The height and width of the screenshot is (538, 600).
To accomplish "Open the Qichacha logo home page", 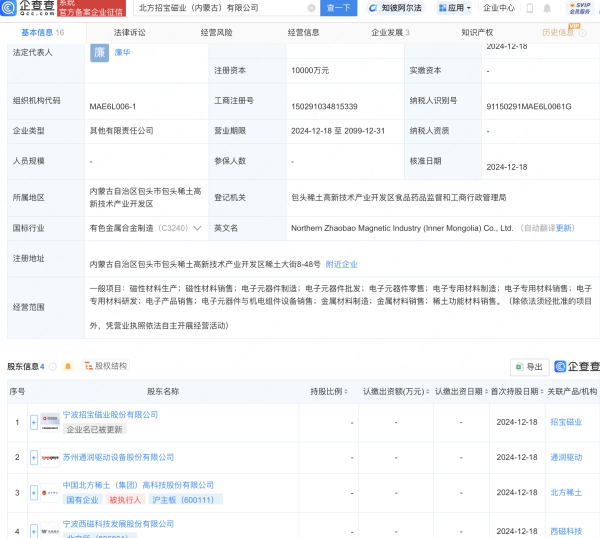I will (x=28, y=8).
